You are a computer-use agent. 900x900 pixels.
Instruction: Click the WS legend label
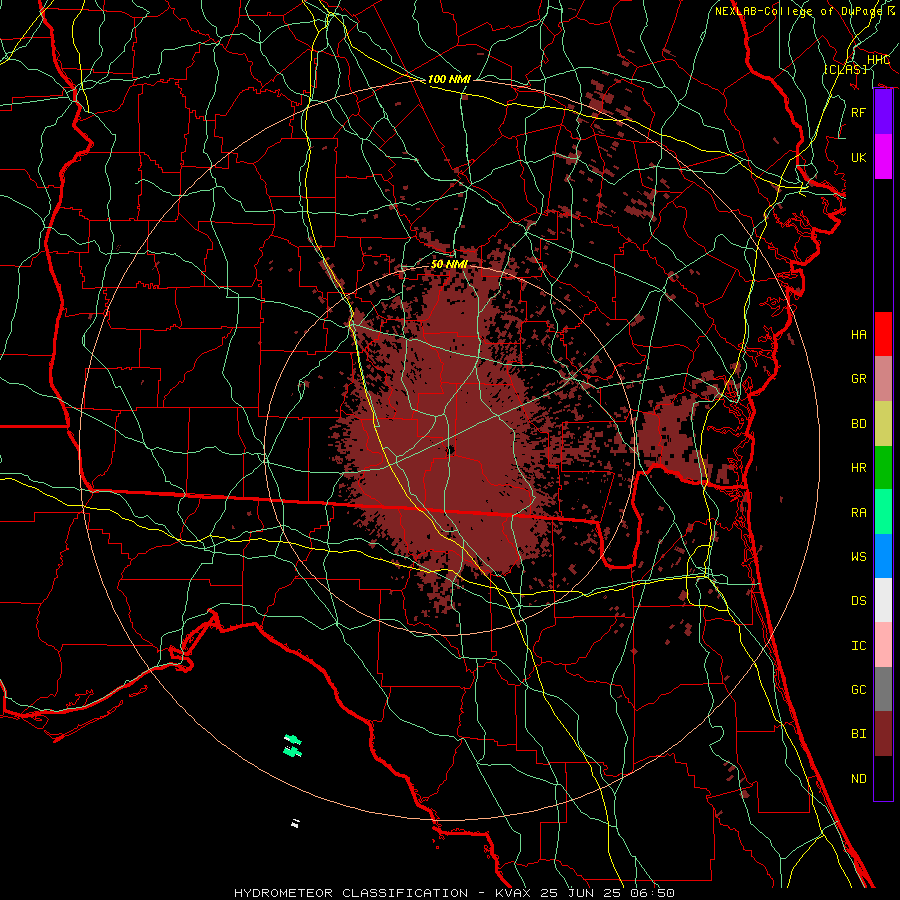(859, 556)
